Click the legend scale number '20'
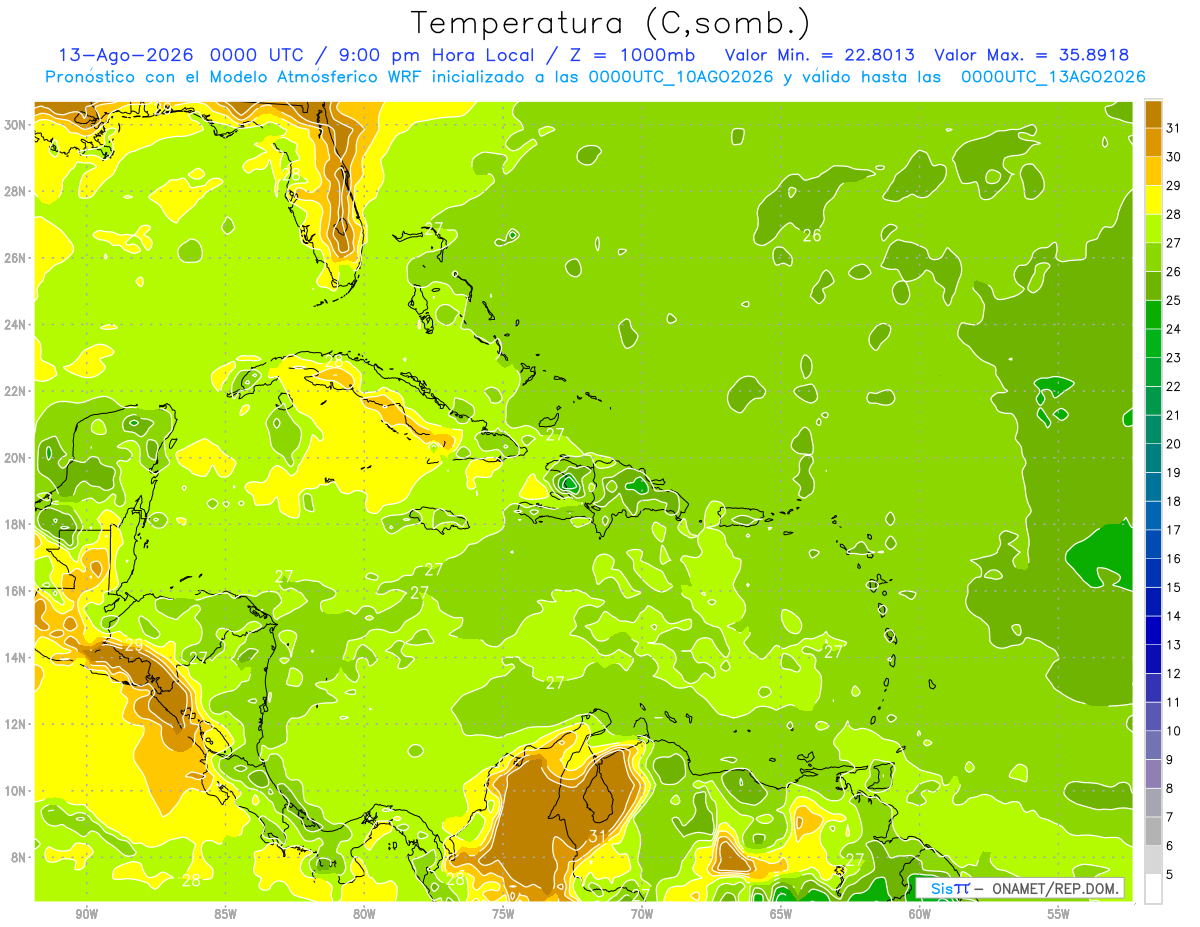The image size is (1200, 927). 1174,444
